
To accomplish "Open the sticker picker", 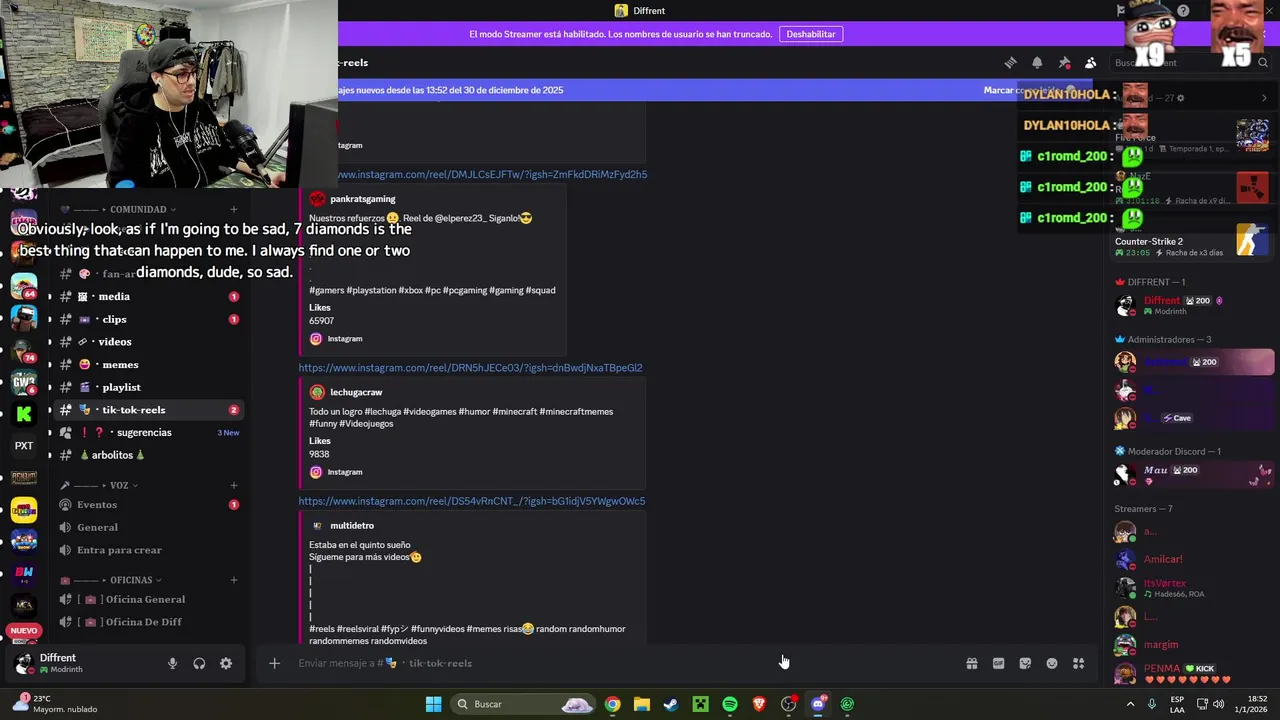I will [x=1025, y=663].
